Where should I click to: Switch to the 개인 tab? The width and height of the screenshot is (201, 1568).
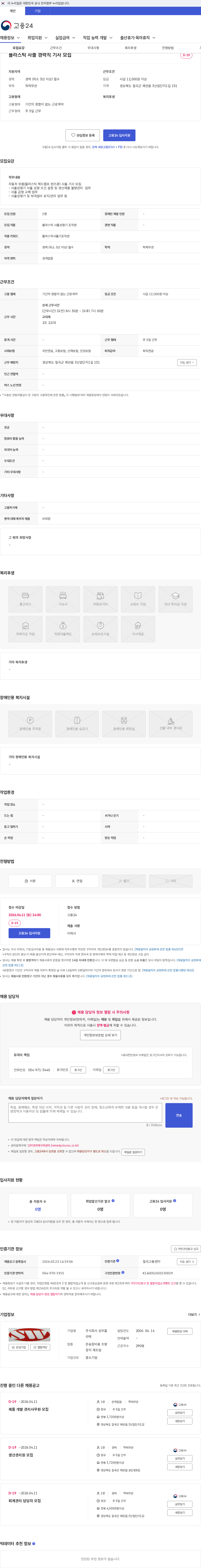click(13, 11)
